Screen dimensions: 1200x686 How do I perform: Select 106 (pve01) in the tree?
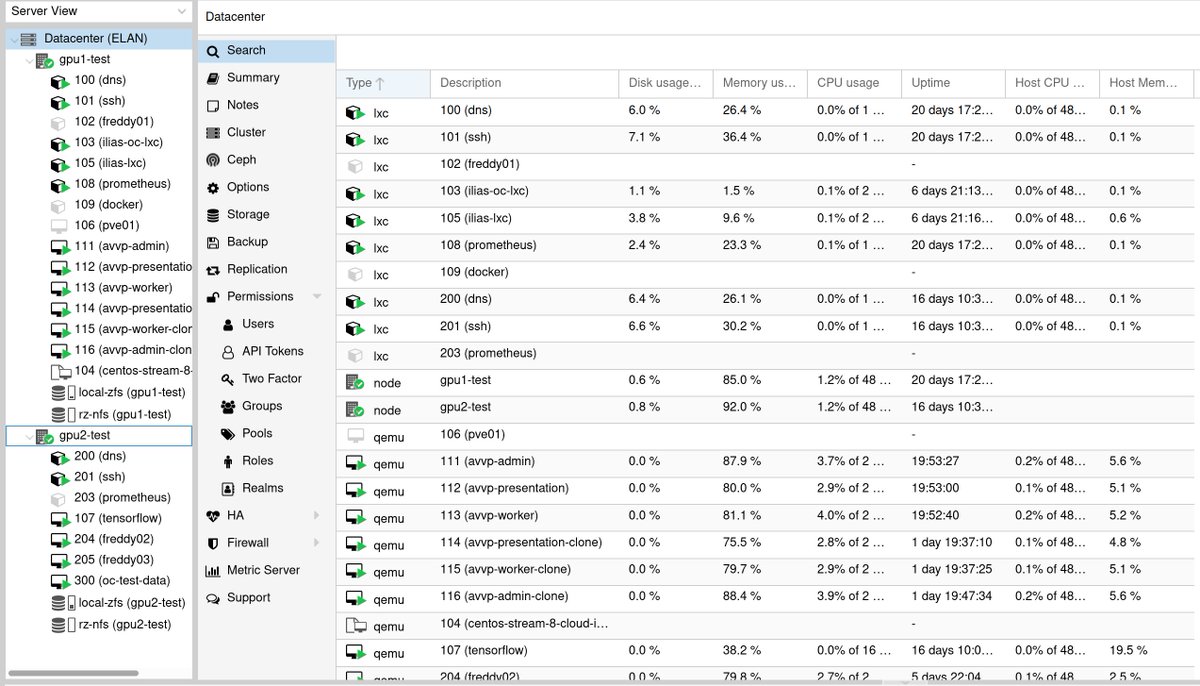click(107, 226)
